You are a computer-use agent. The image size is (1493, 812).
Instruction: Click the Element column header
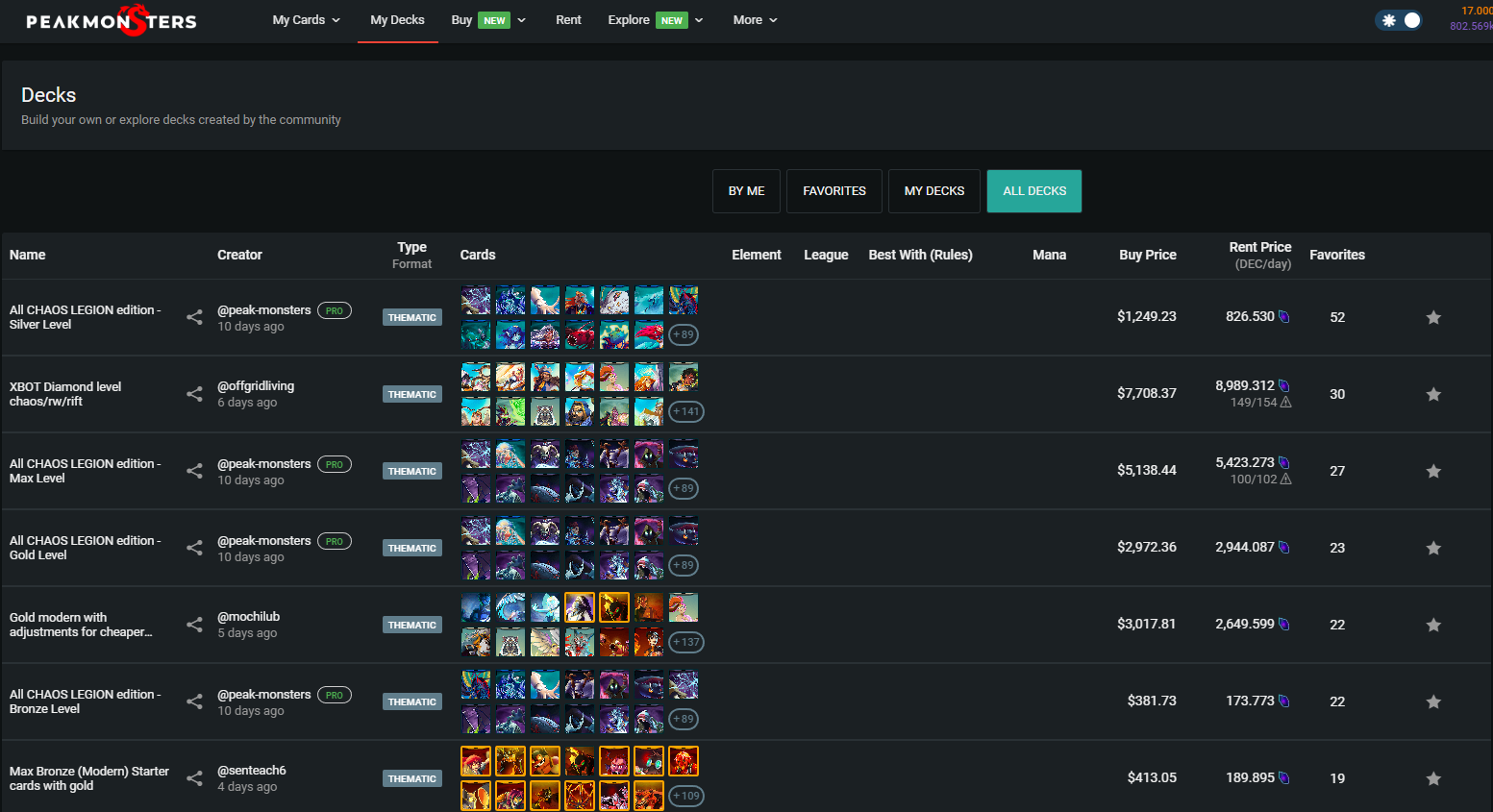[x=757, y=255]
